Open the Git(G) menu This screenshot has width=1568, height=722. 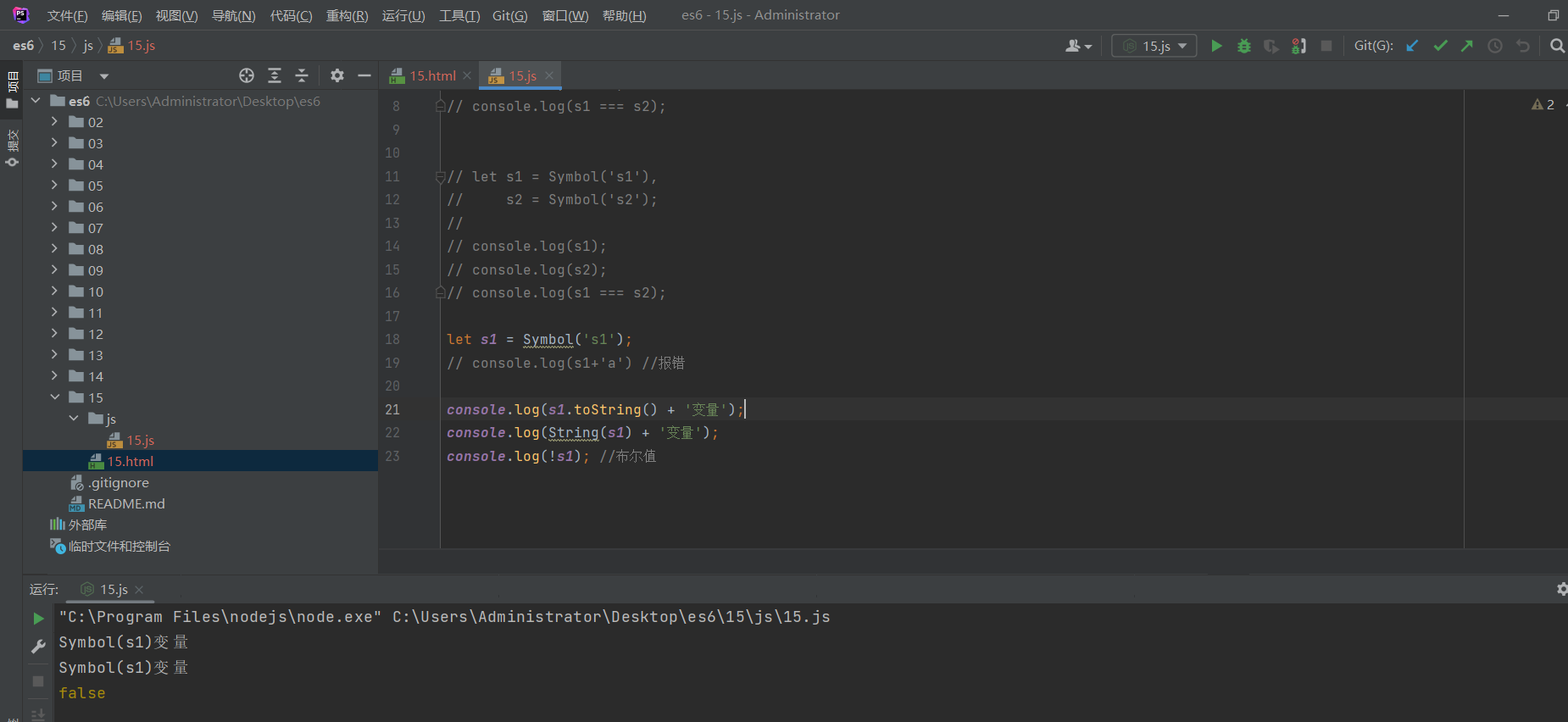[x=509, y=16]
